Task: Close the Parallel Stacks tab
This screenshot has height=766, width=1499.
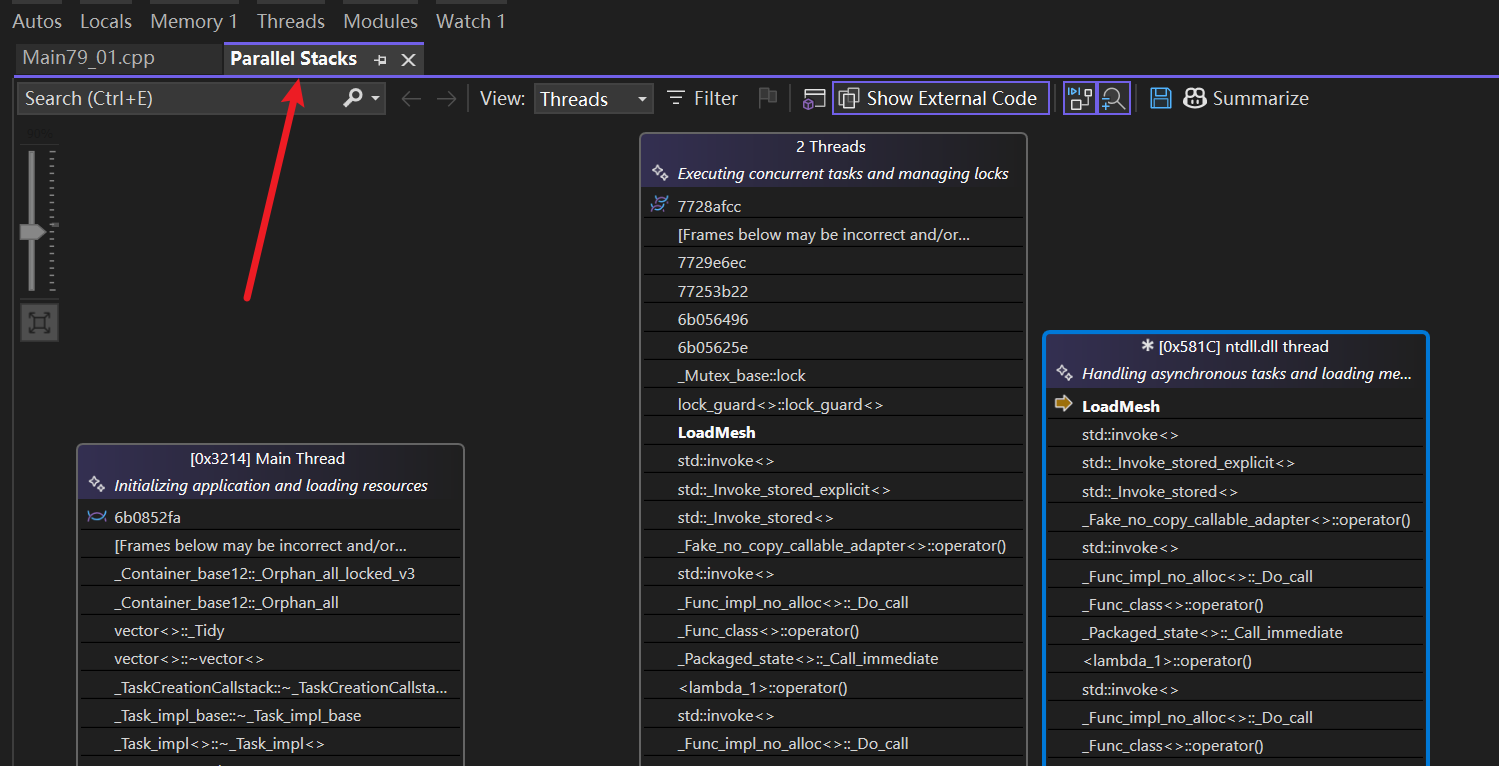Action: 408,60
